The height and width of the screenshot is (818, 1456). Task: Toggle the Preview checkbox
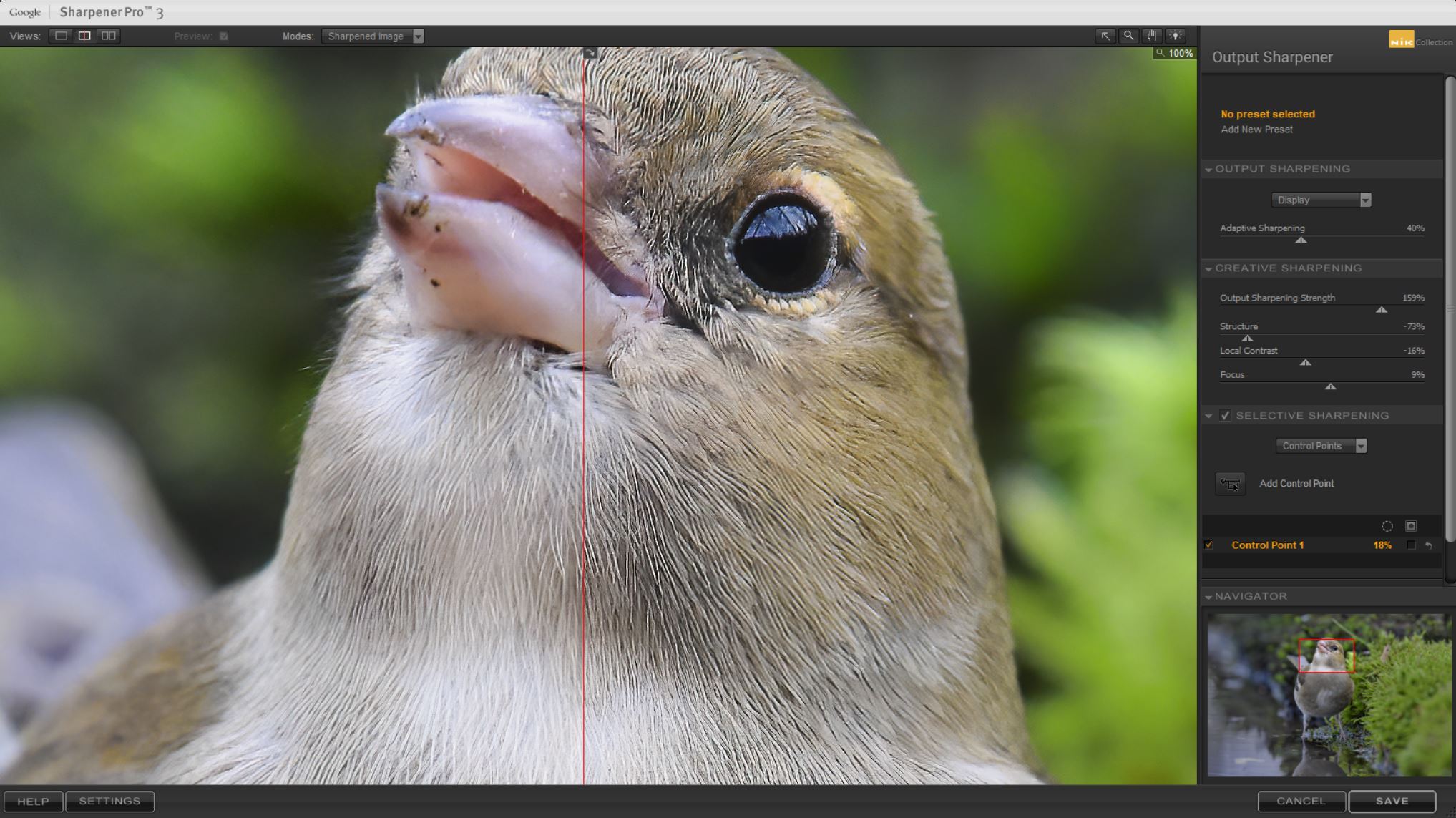224,36
